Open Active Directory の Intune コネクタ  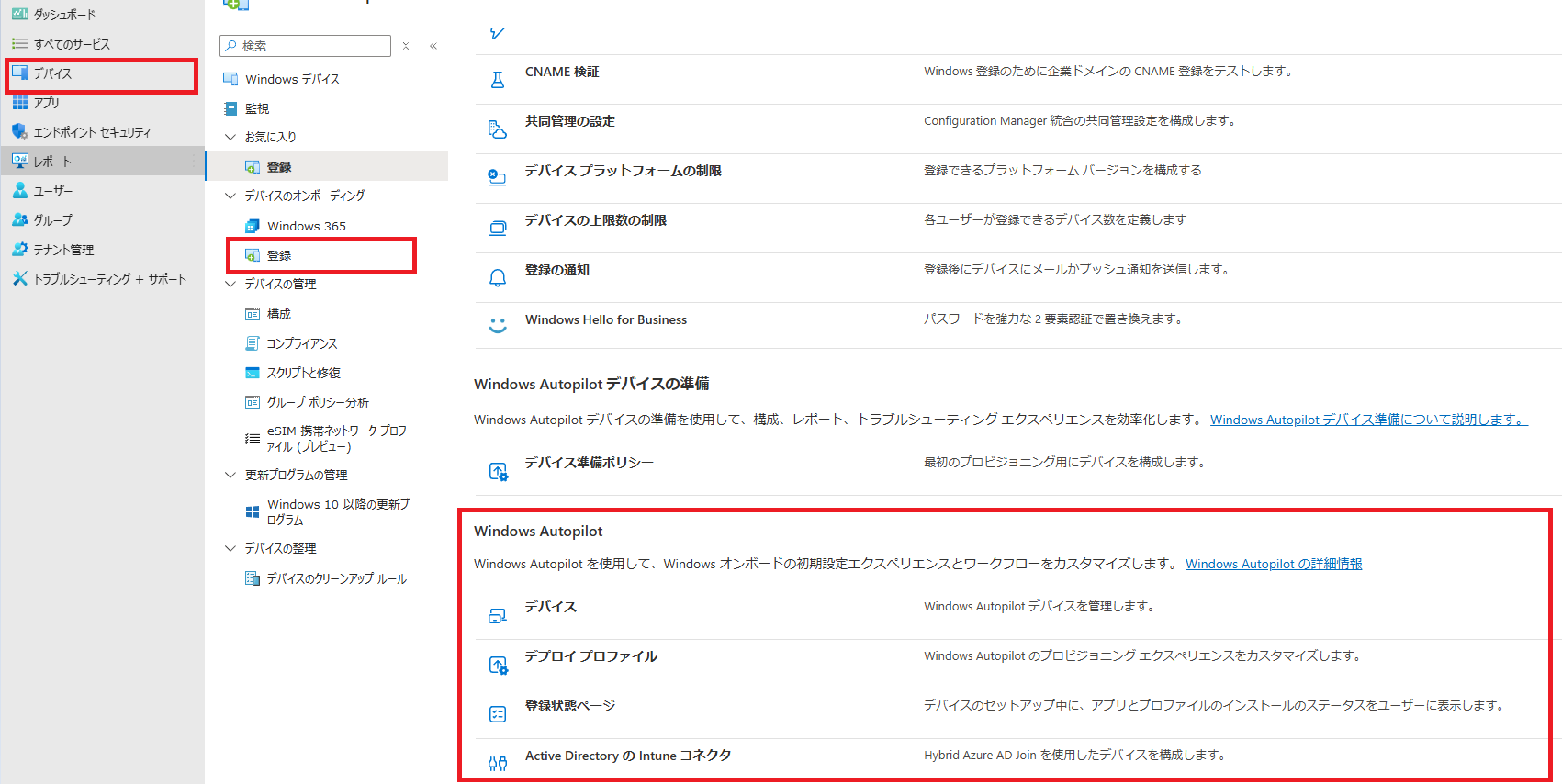(628, 756)
